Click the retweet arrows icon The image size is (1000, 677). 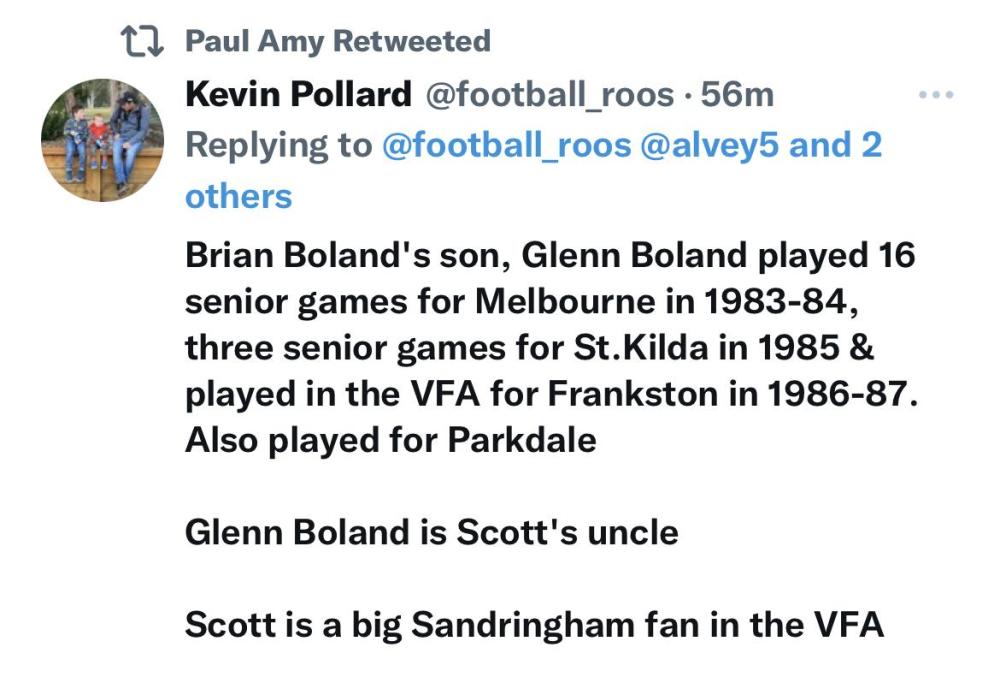141,41
